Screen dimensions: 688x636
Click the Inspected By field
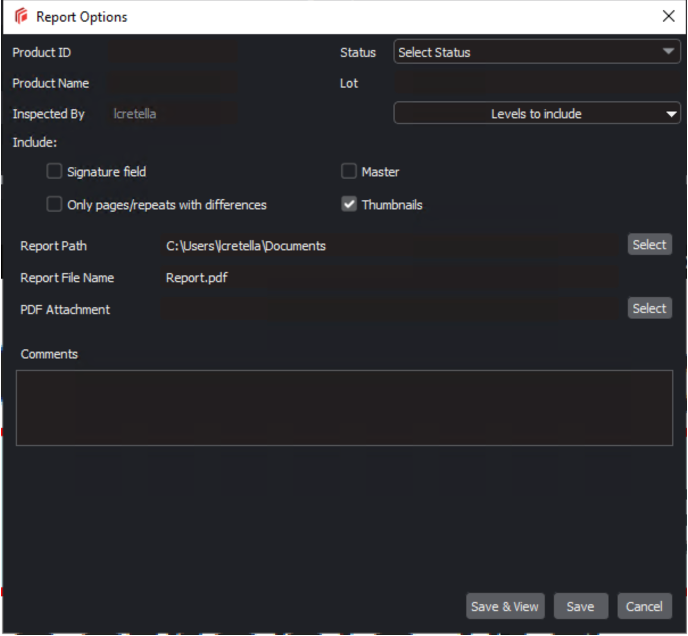point(173,114)
